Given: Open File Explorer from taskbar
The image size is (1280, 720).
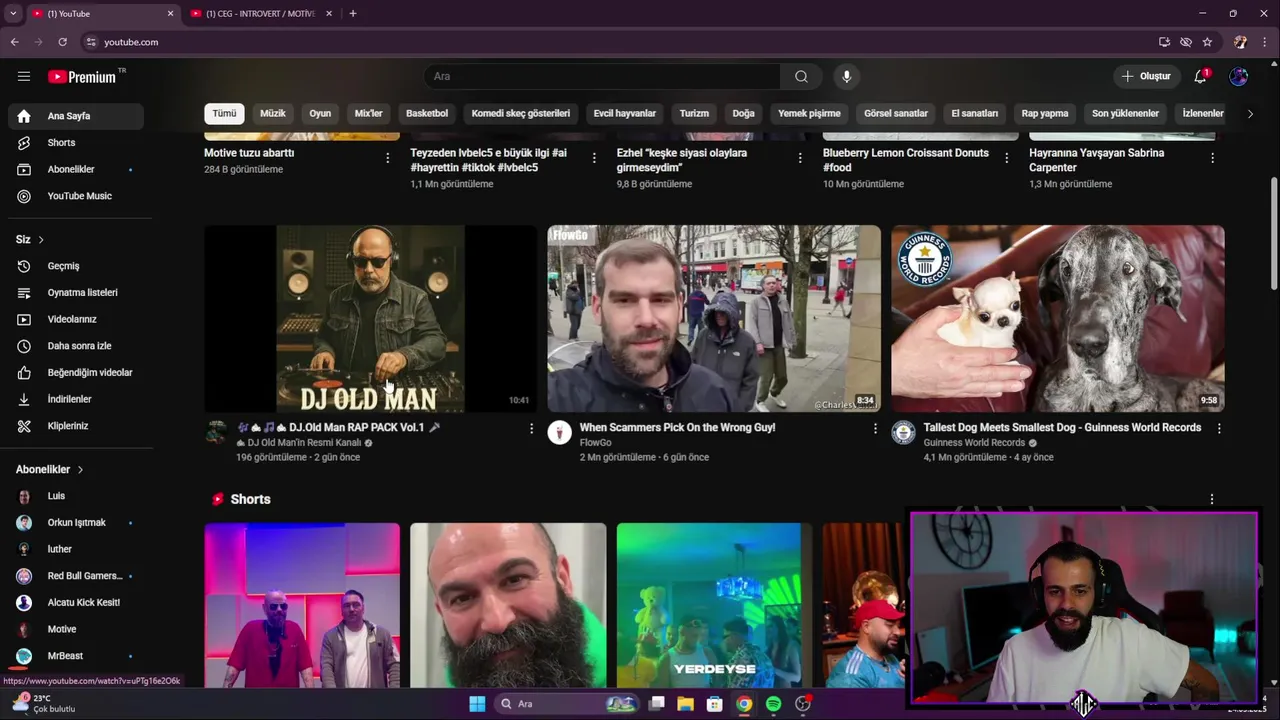Looking at the screenshot, I should [x=685, y=704].
